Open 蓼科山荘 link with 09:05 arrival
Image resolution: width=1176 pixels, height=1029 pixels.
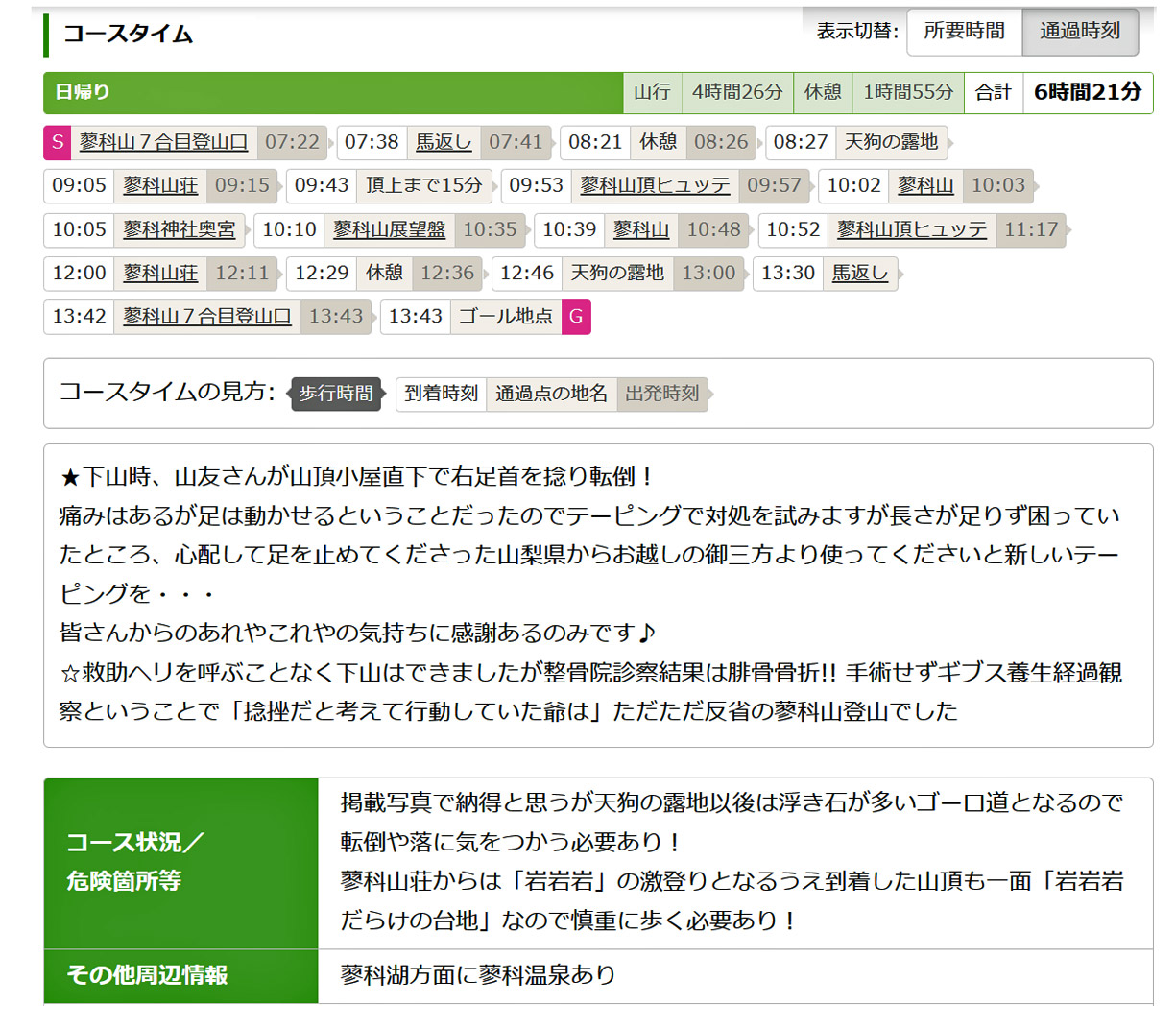tap(160, 185)
